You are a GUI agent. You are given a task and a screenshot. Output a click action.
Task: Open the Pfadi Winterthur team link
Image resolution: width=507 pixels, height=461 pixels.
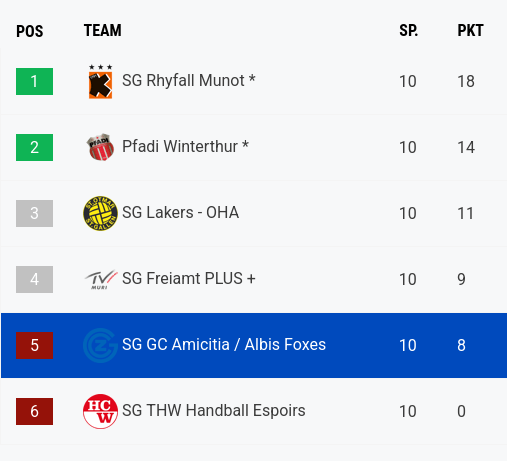185,147
